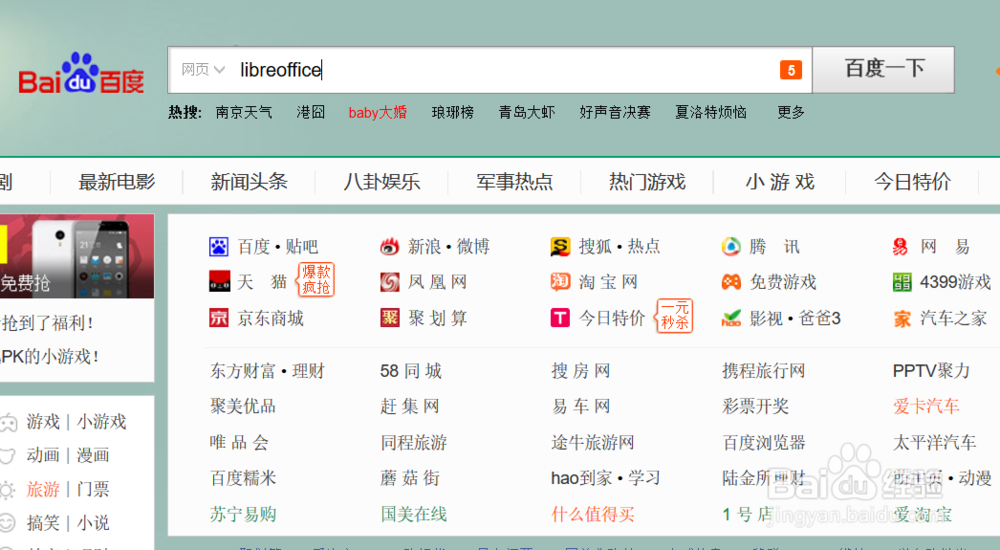The height and width of the screenshot is (550, 1000).
Task: Switch to 今日特价 tab
Action: click(913, 182)
